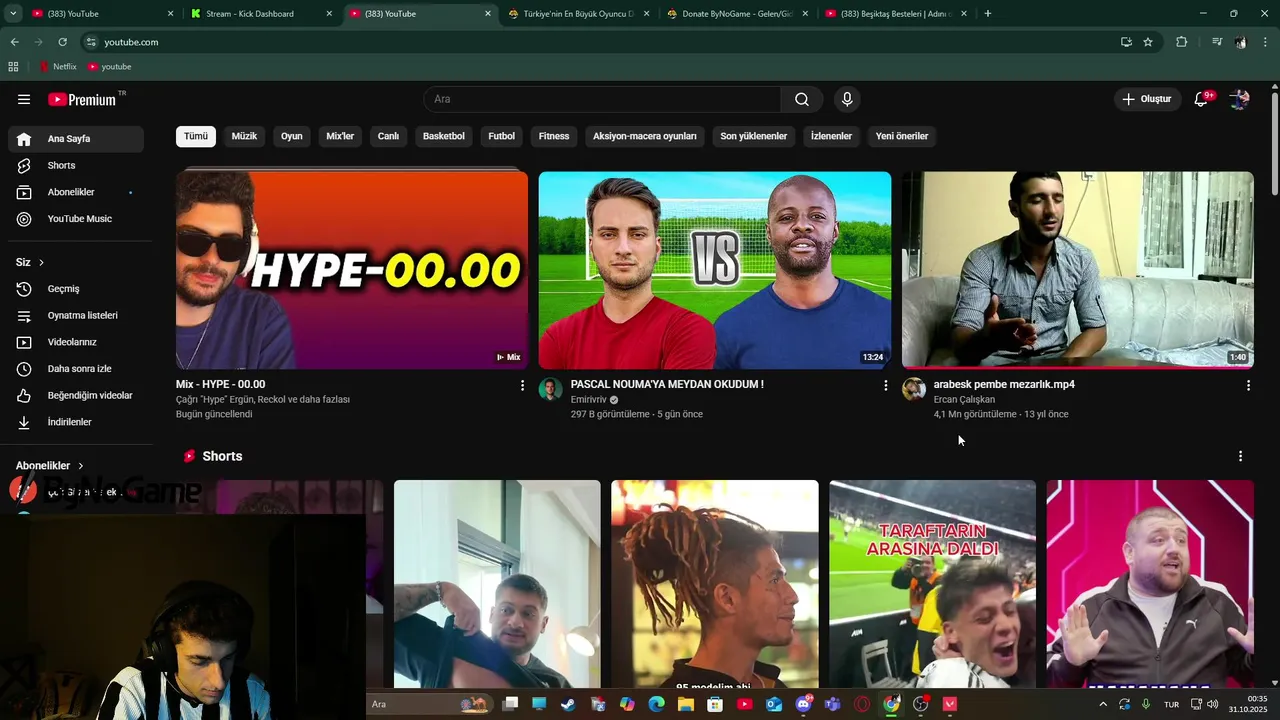
Task: Open File Explorer from the taskbar
Action: click(685, 704)
